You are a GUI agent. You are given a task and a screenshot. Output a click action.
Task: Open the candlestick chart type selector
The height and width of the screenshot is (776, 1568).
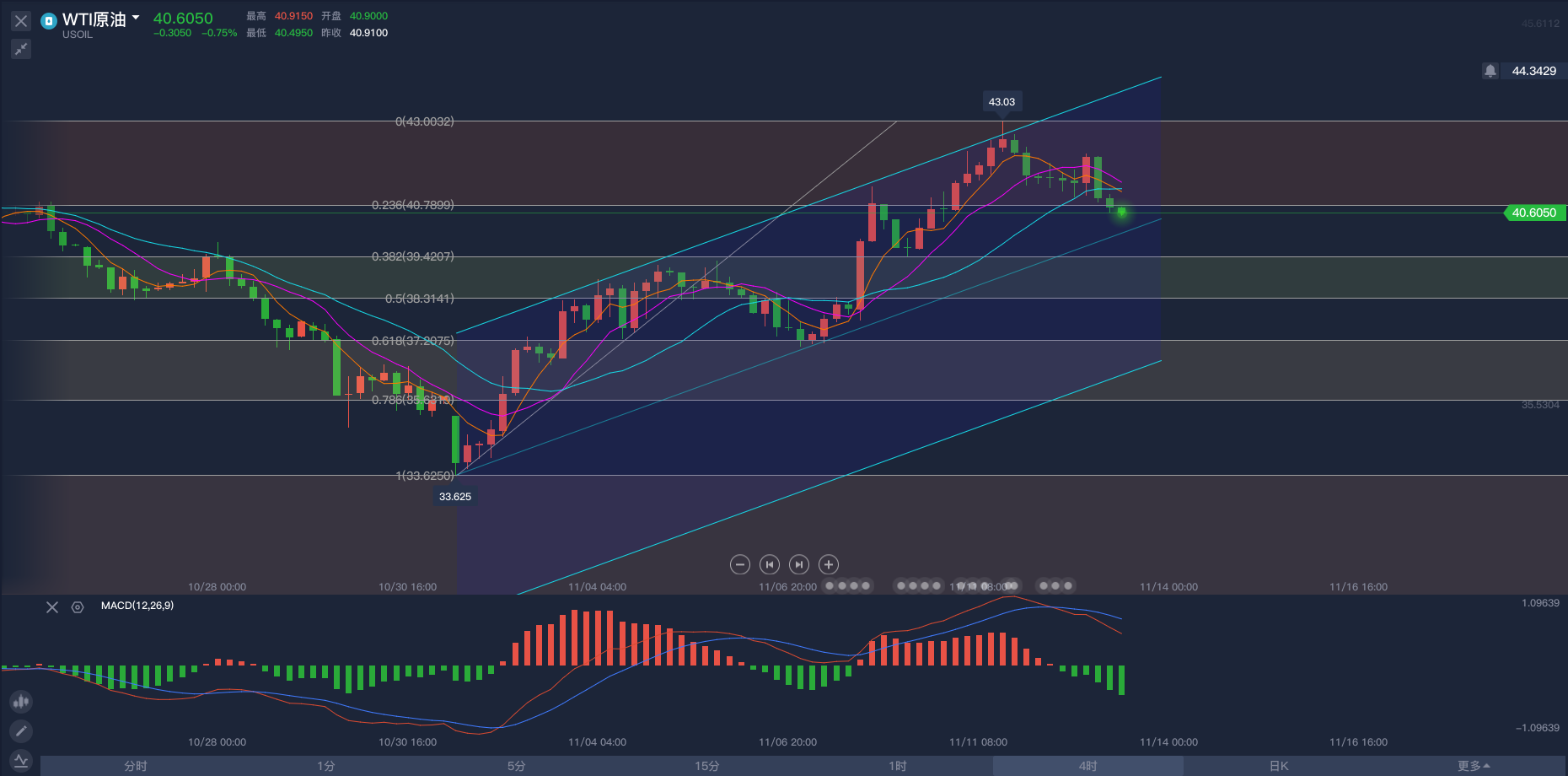pos(21,701)
